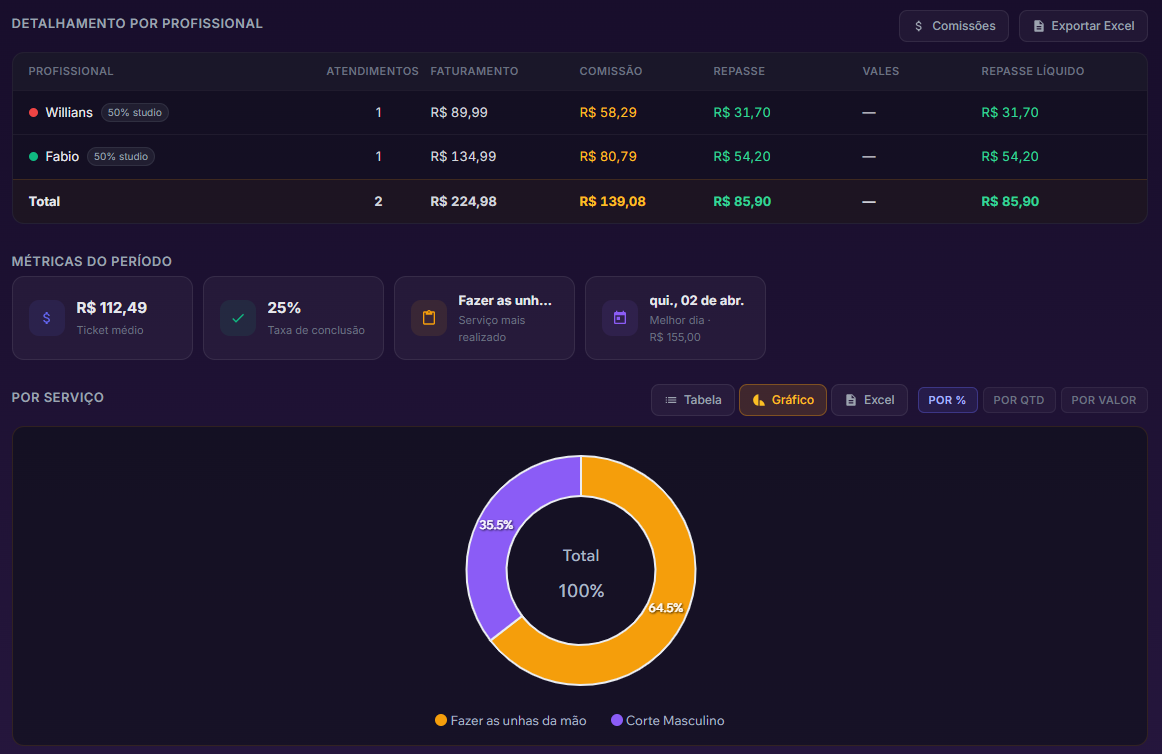Switch to the Gráfico view
Screen dimensions: 1162x754
pos(783,400)
